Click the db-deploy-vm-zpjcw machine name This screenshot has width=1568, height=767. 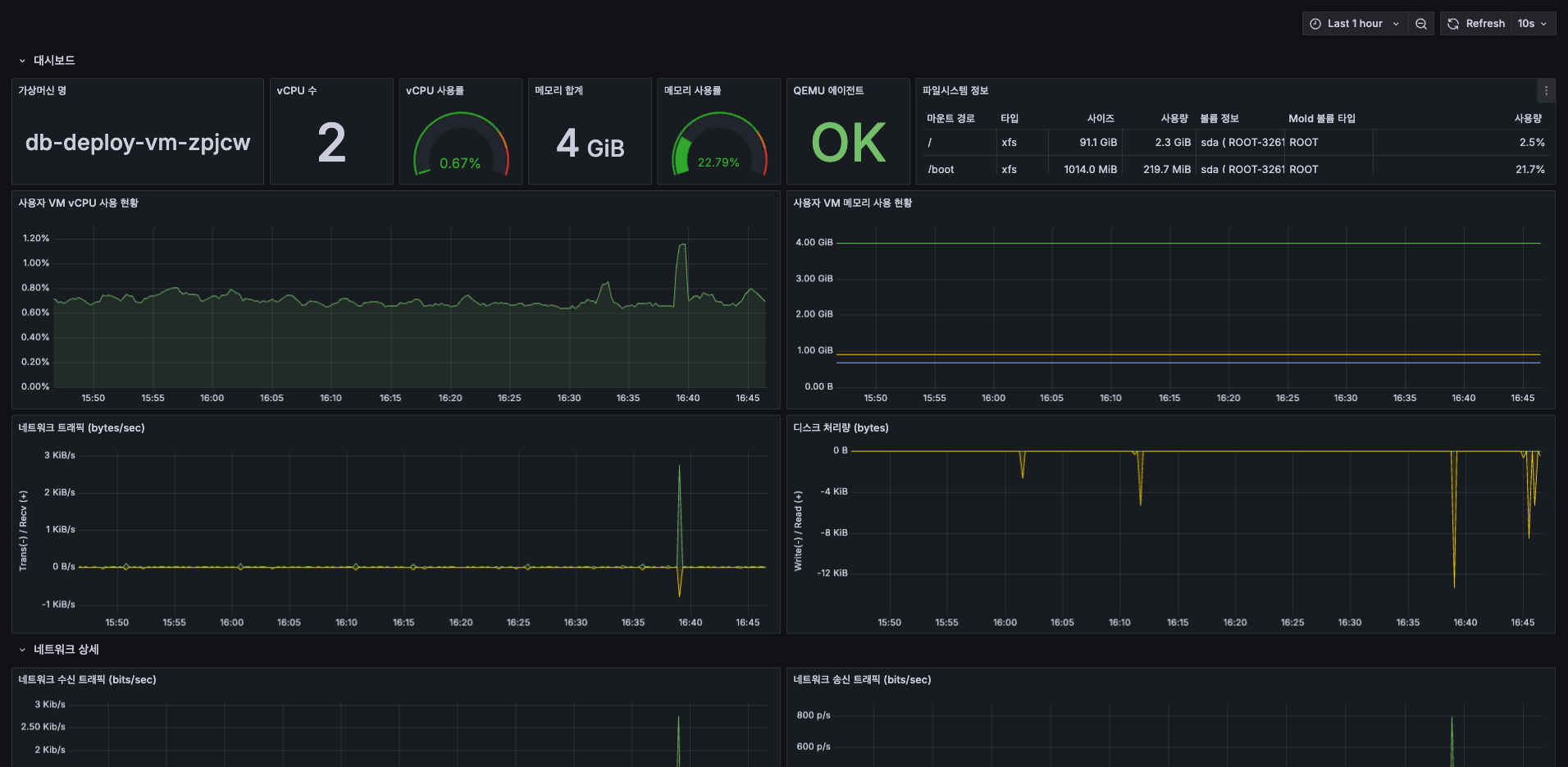pos(138,143)
